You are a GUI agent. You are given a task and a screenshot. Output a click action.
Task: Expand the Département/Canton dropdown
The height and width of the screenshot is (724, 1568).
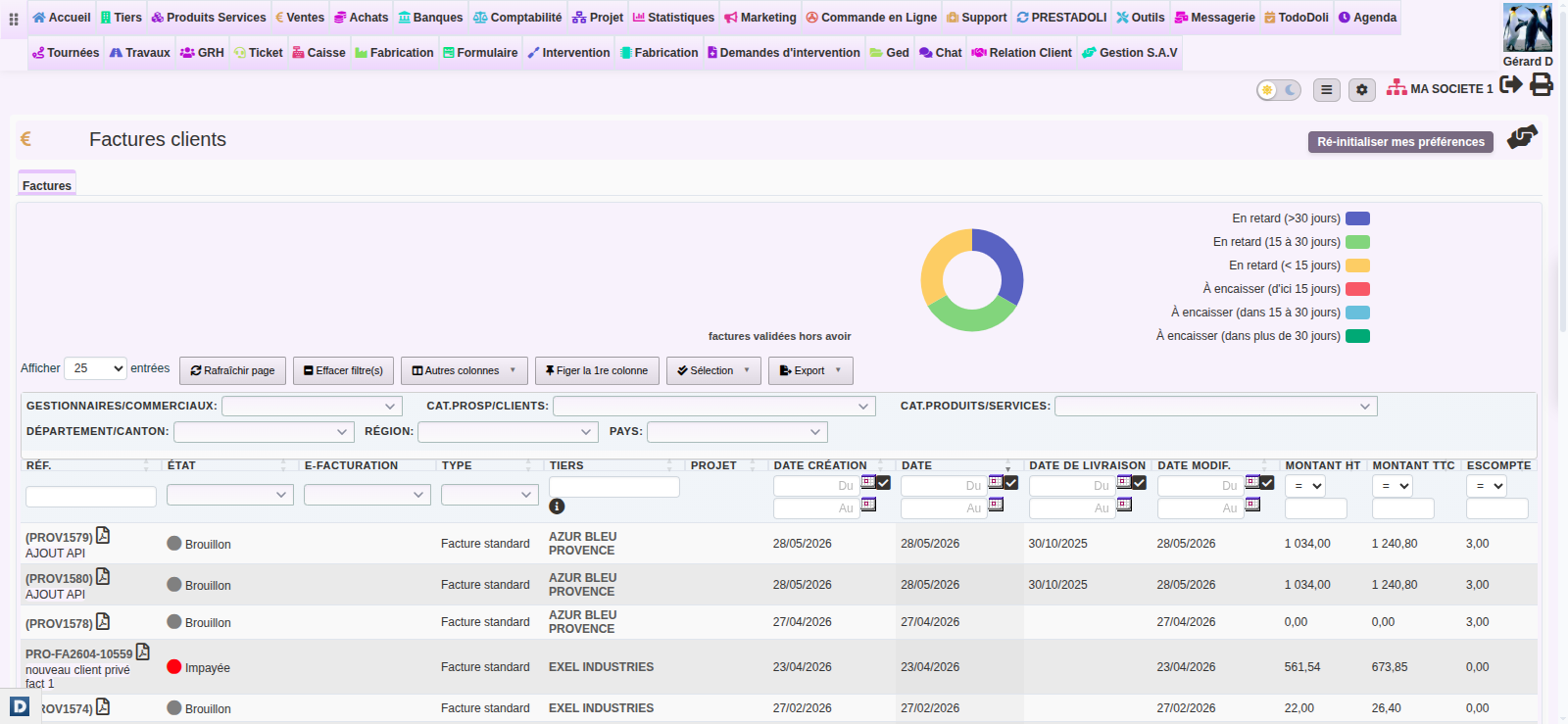click(264, 431)
